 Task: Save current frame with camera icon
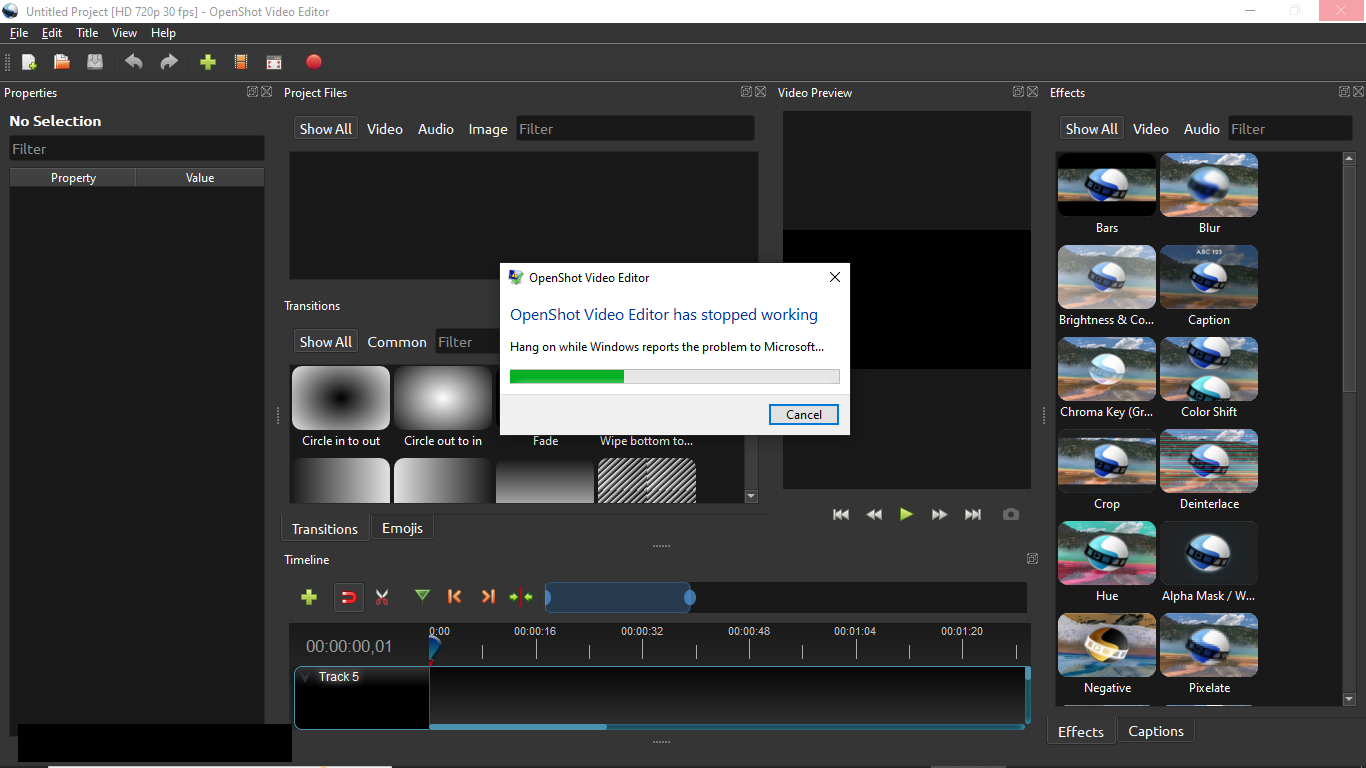(x=1011, y=514)
